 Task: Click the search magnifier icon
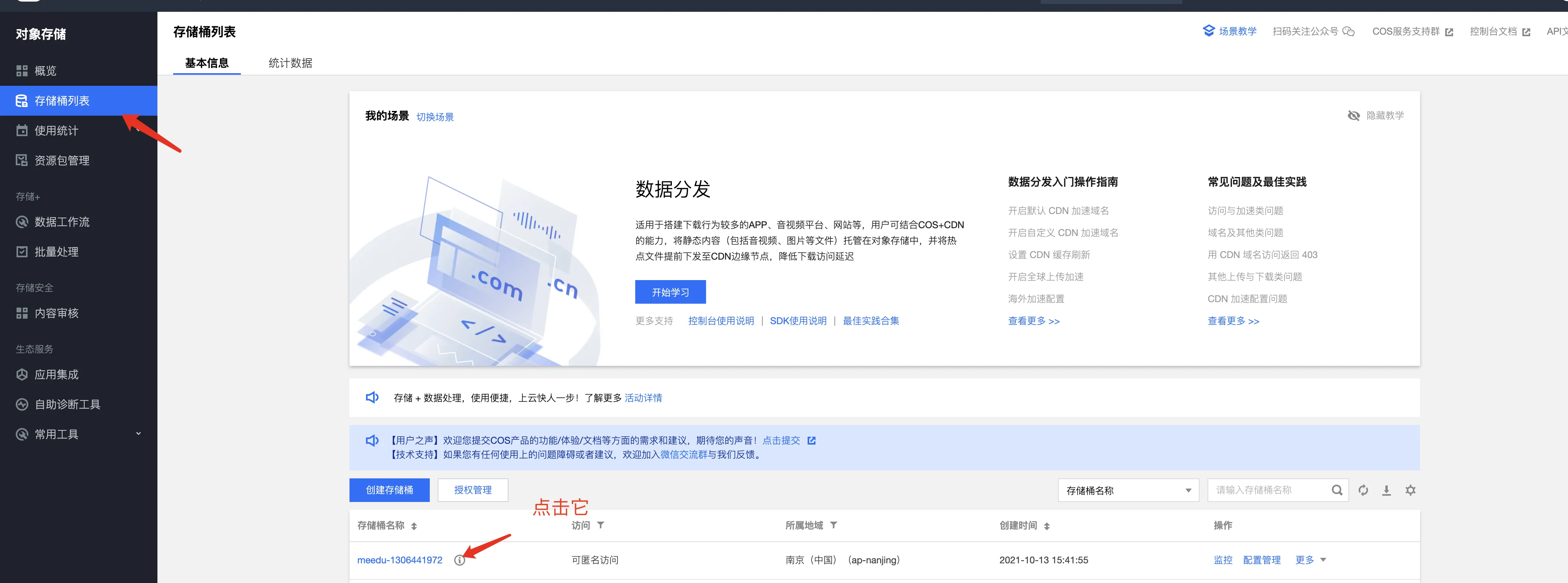(x=1337, y=491)
